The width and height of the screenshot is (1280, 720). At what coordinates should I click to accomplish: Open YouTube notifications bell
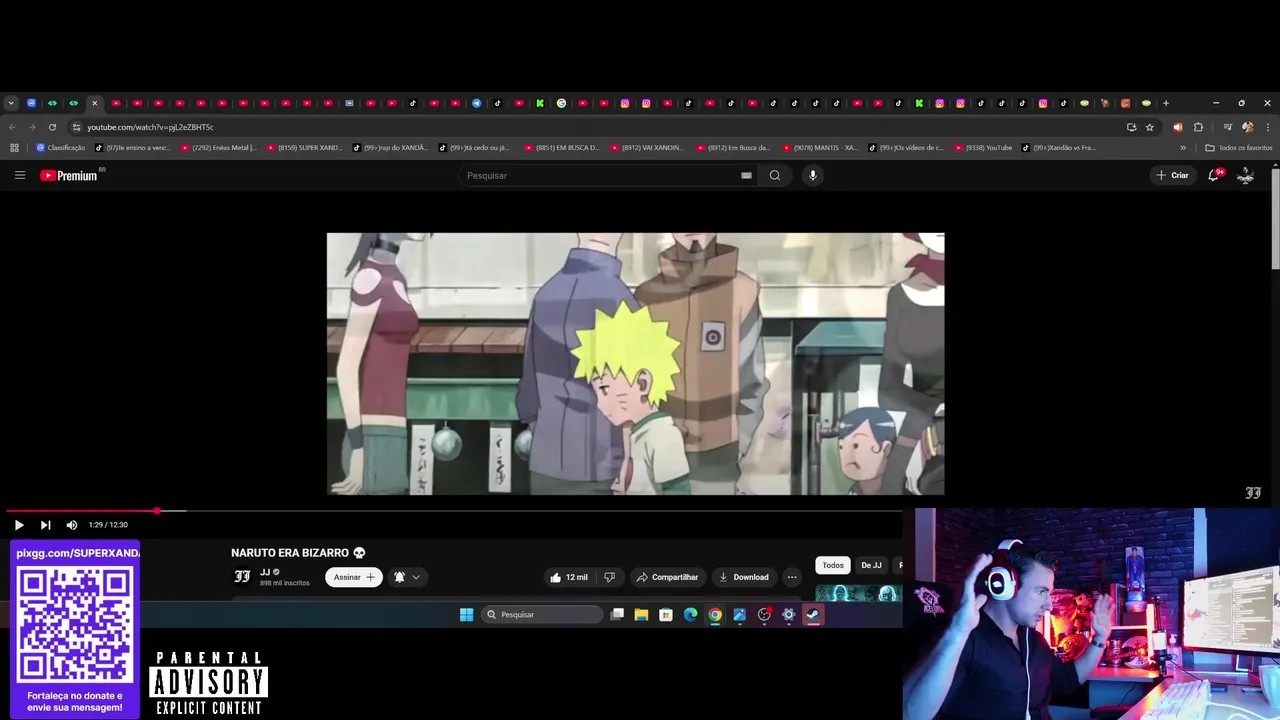[x=1214, y=175]
